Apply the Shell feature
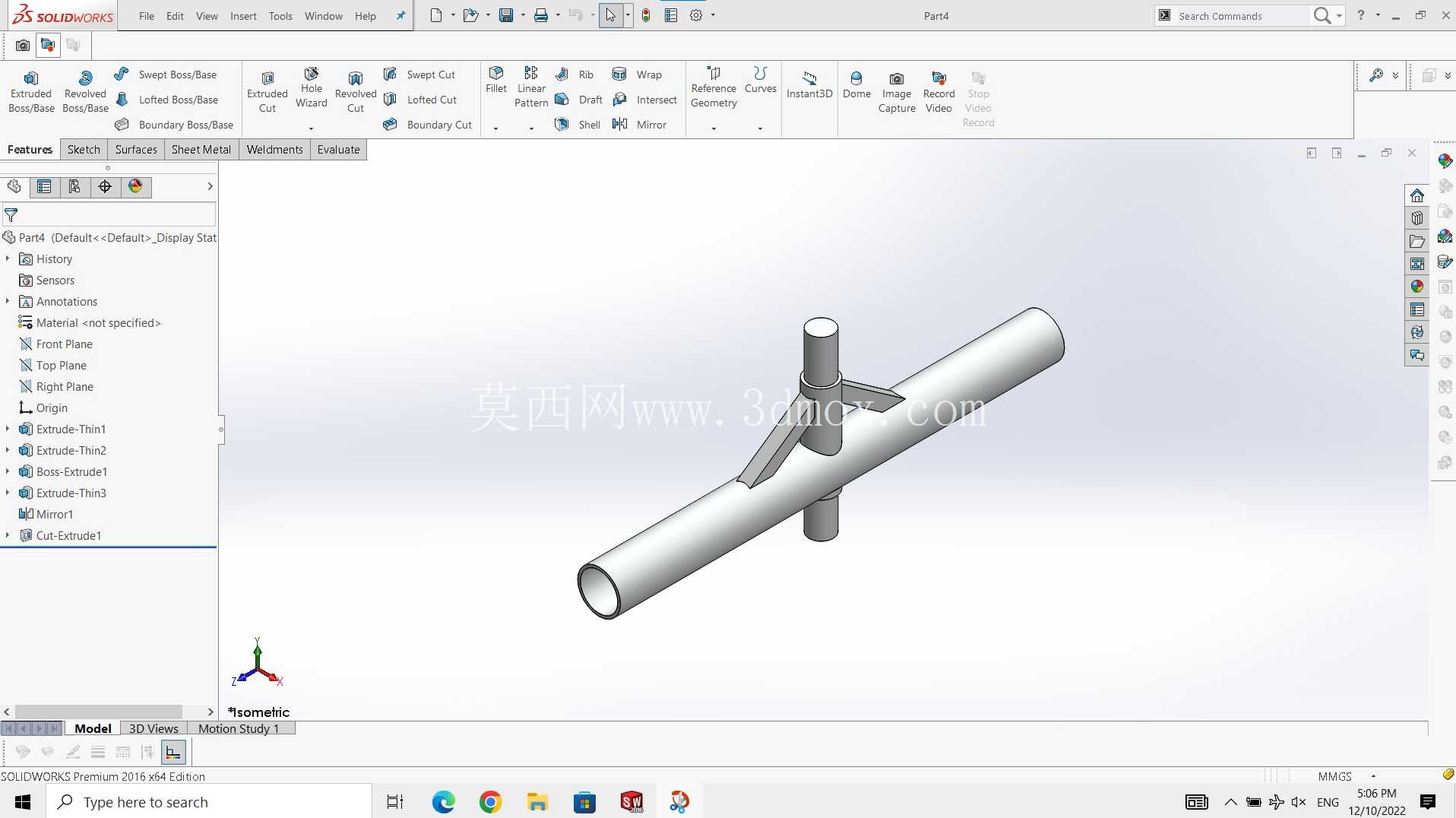 tap(578, 125)
